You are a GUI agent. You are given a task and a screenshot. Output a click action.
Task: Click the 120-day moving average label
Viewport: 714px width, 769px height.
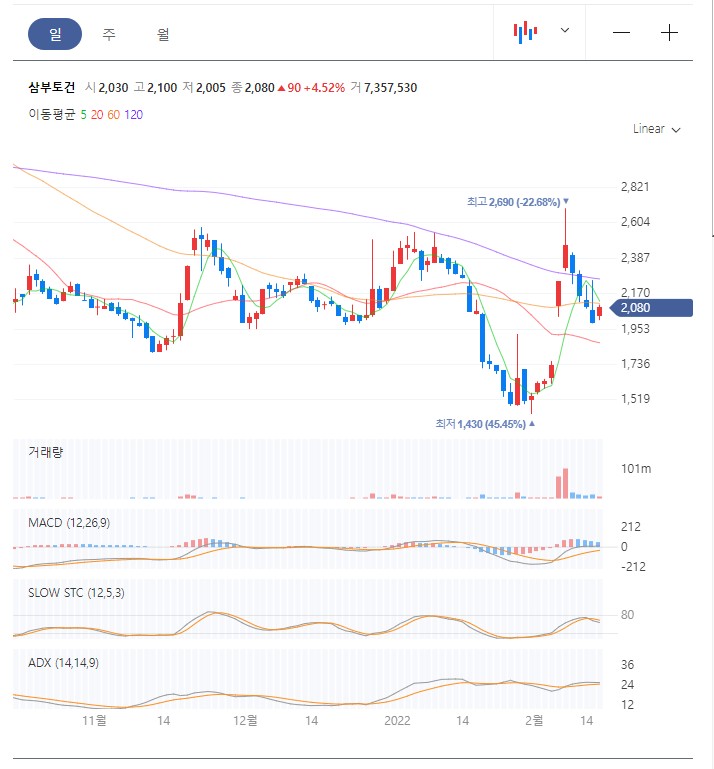[x=133, y=115]
